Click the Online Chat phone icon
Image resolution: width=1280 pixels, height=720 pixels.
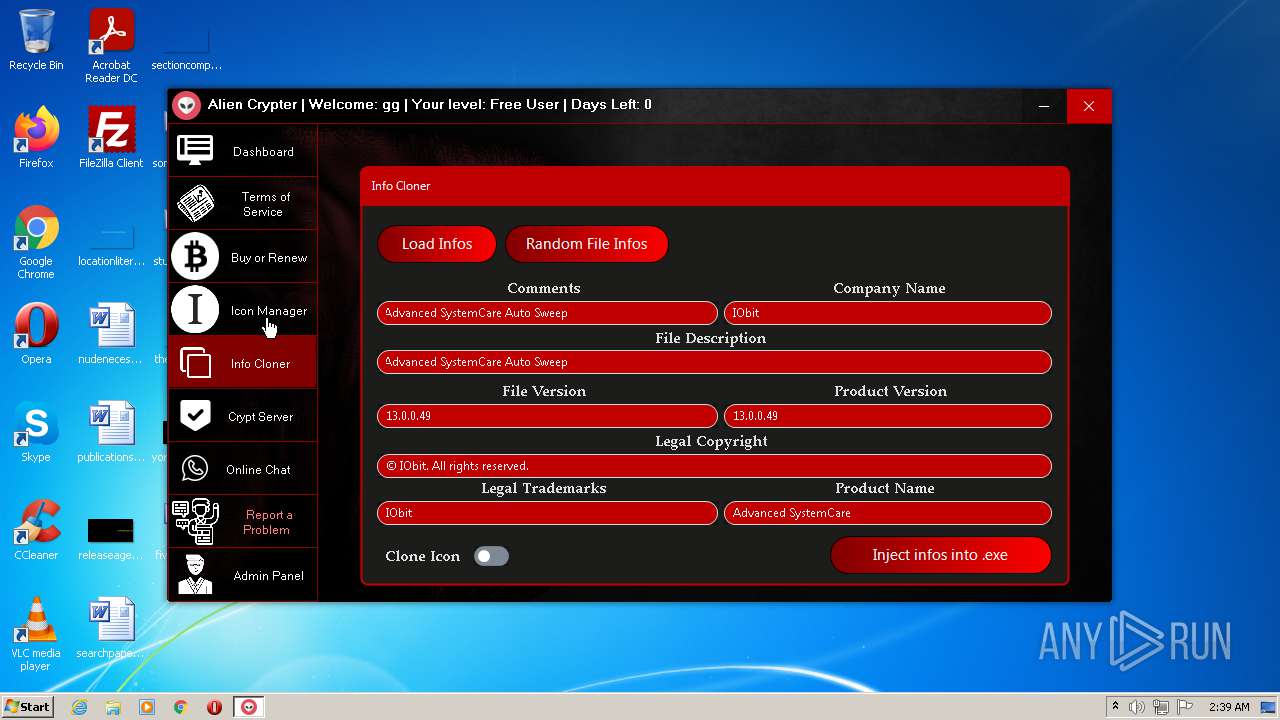tap(195, 469)
